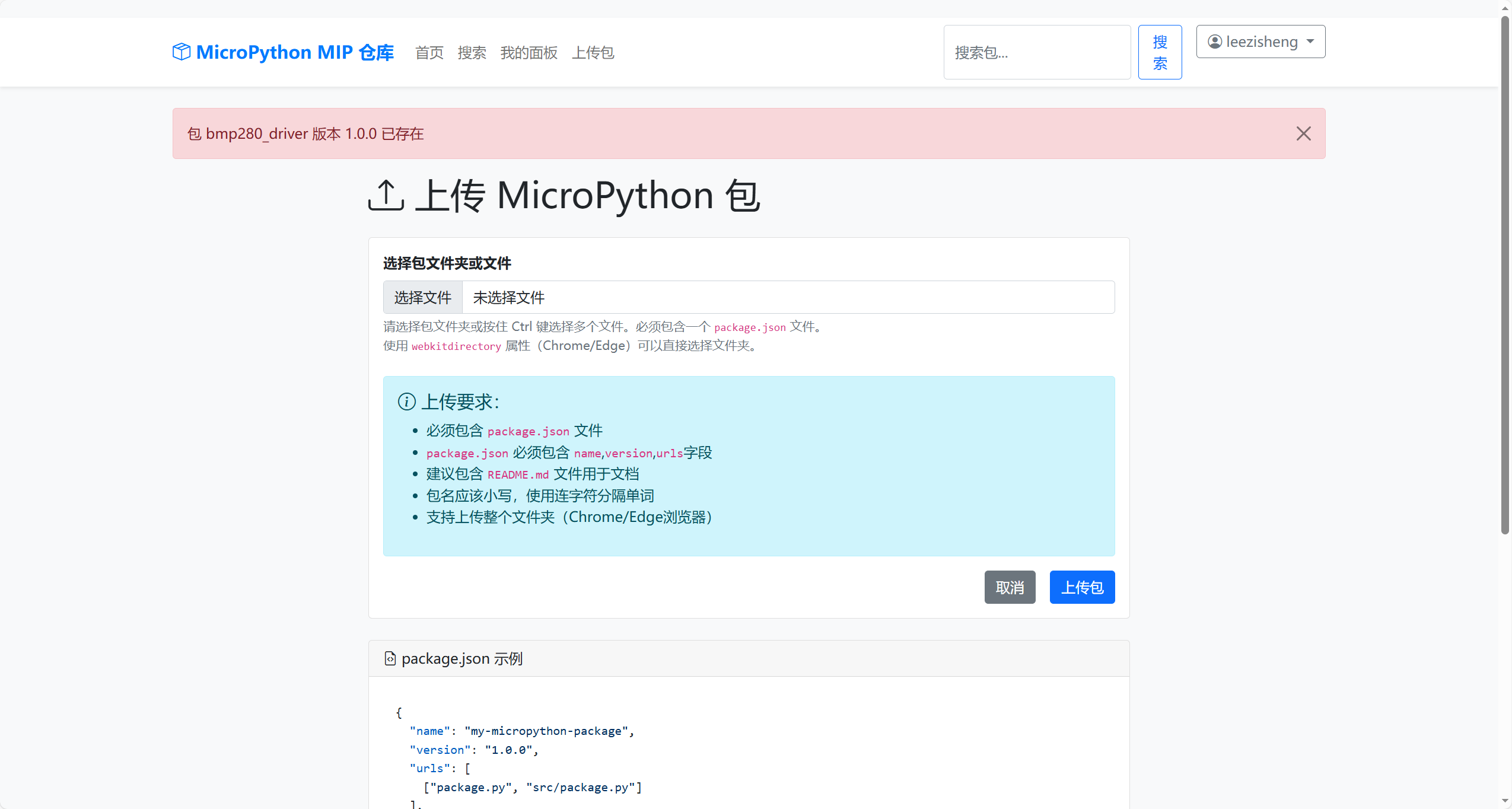Click the package.json 示例 card header text
This screenshot has height=809, width=1512.
(462, 658)
